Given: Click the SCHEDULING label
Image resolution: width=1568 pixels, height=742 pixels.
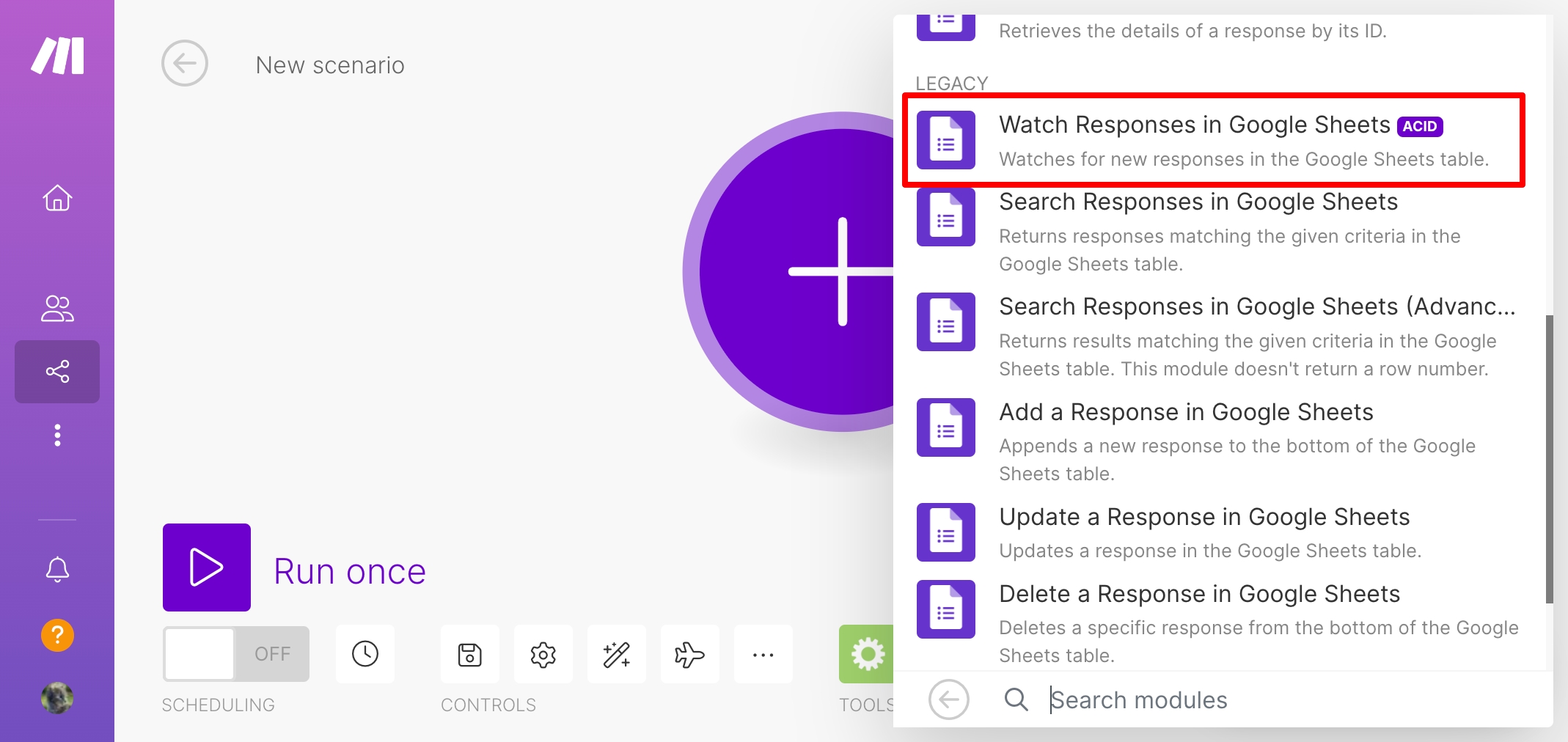Looking at the screenshot, I should [x=219, y=705].
